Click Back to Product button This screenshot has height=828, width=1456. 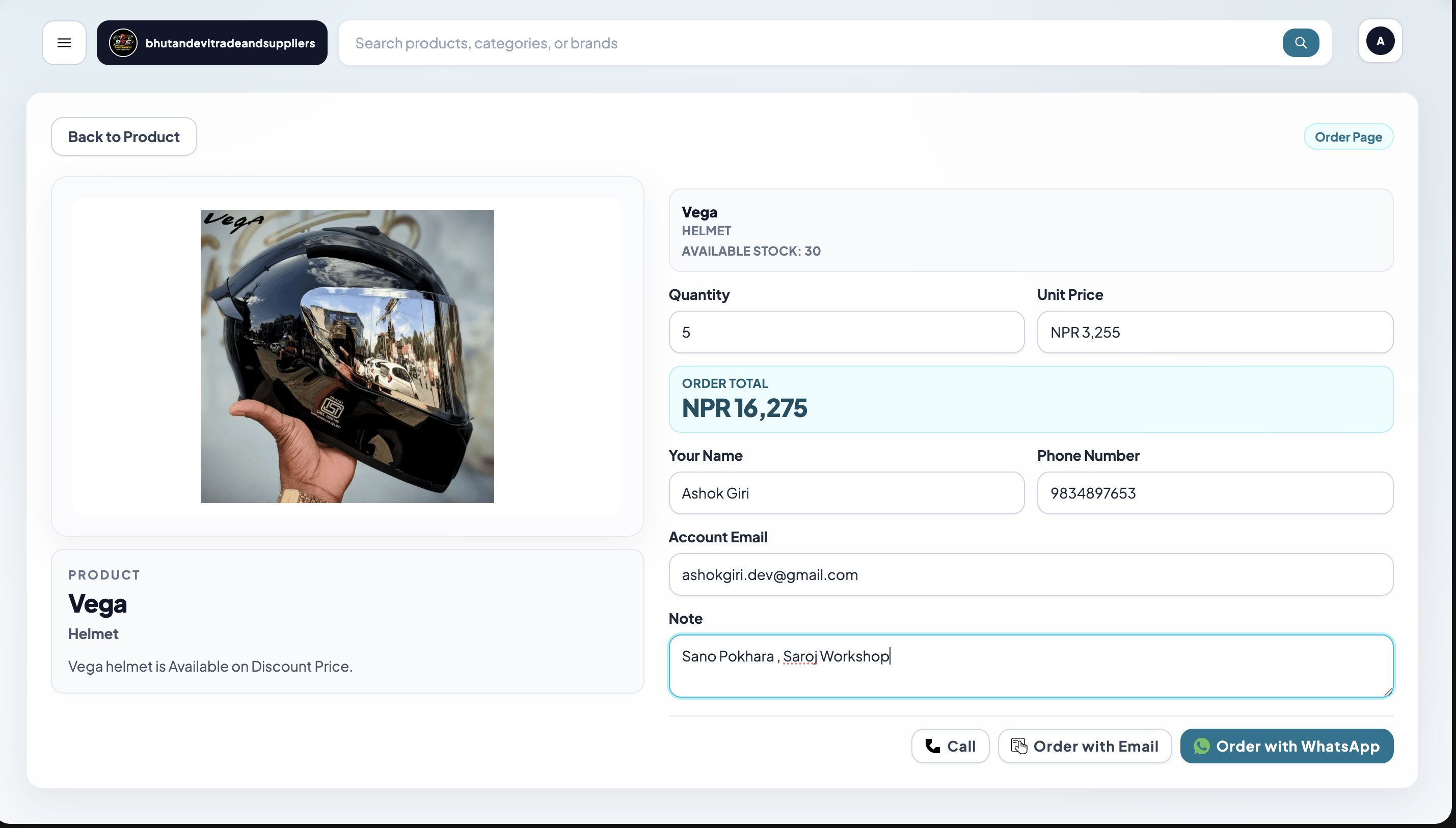pos(124,136)
